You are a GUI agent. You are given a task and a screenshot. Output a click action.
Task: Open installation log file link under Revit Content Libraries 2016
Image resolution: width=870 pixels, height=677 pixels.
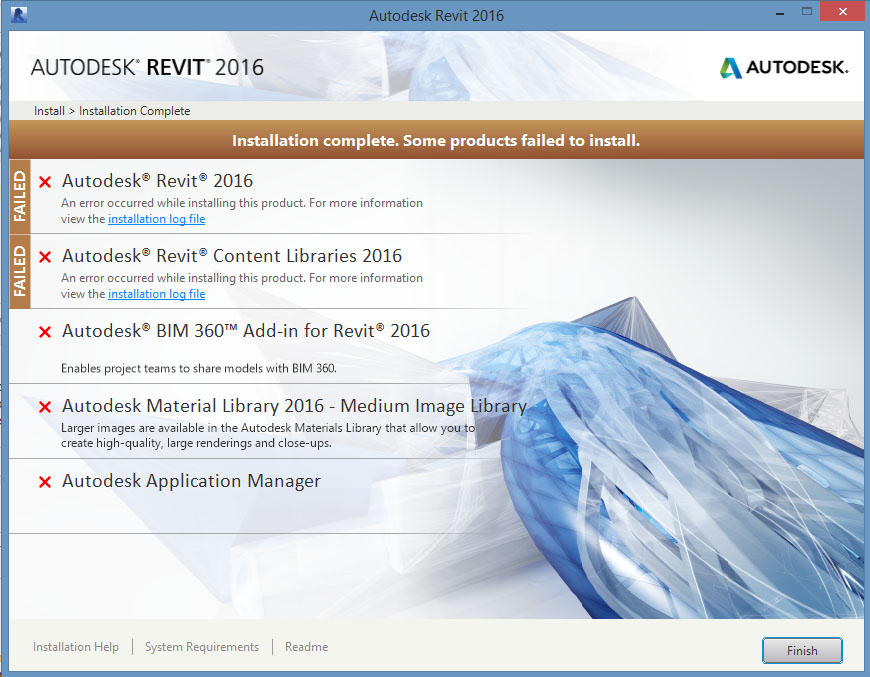click(156, 294)
